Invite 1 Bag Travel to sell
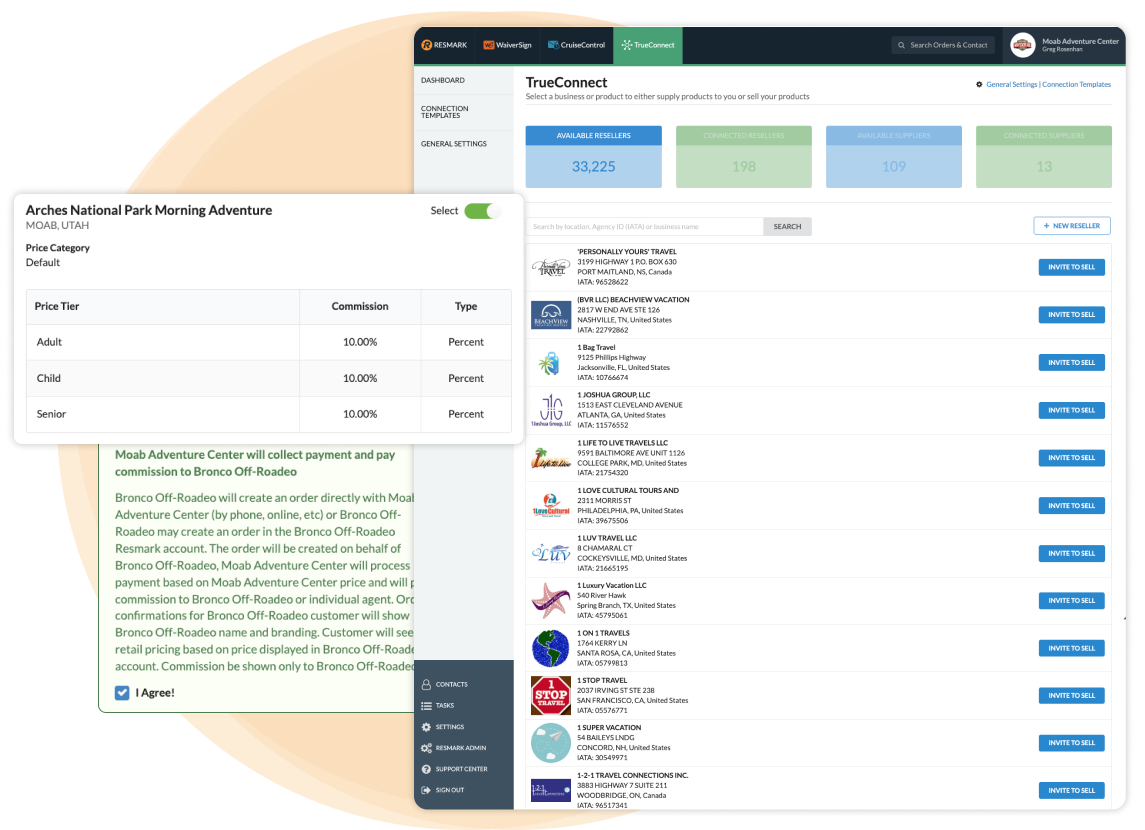The width and height of the screenshot is (1145, 830). 1071,363
